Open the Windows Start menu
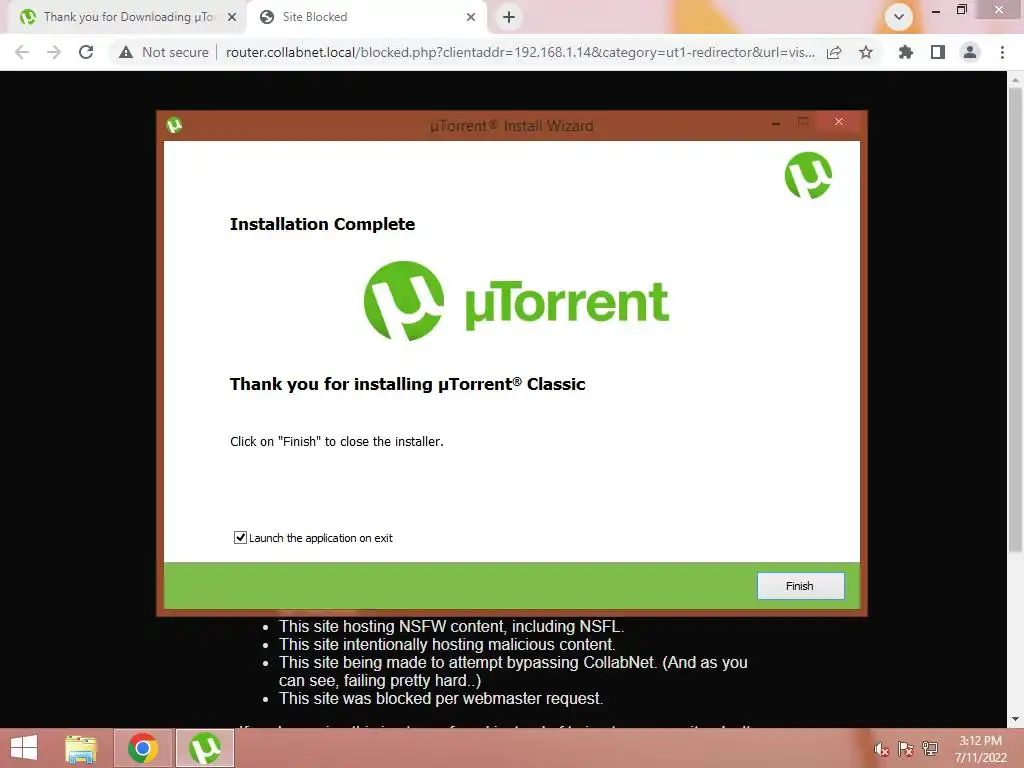Viewport: 1024px width, 768px height. pos(24,748)
